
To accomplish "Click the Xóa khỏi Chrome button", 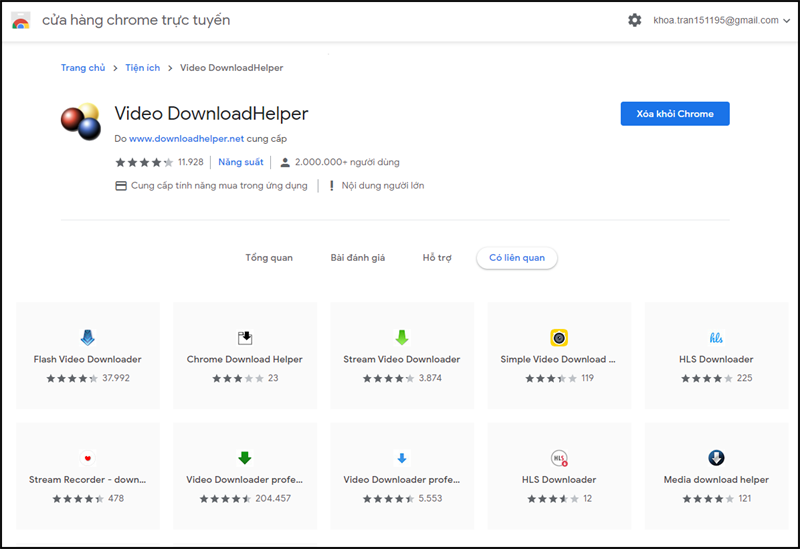I will 675,114.
